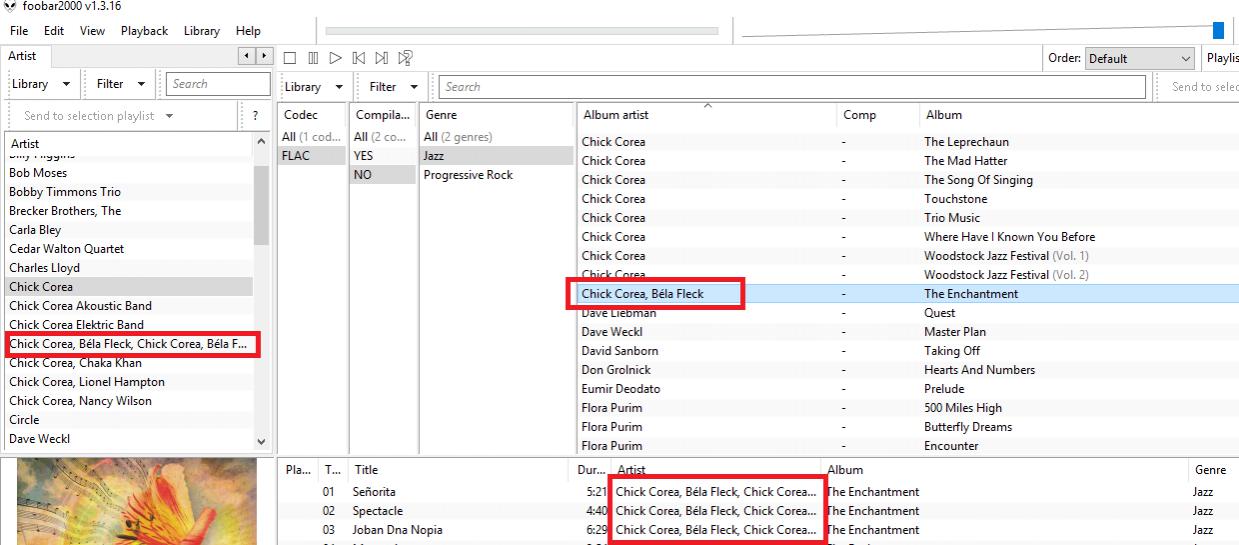Click the question mark help button
The height and width of the screenshot is (545, 1239).
[256, 116]
